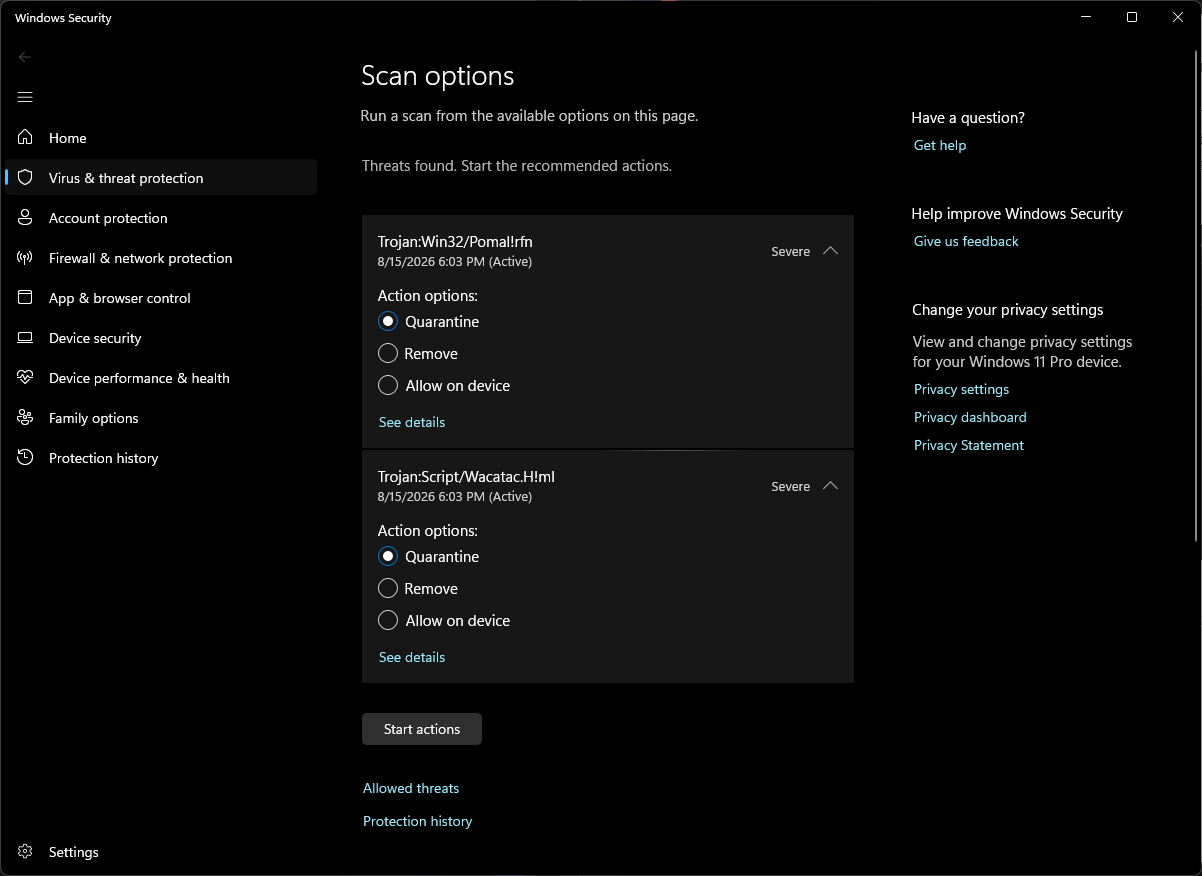Select Allow on device for Trojan:Script/Wacatac.H!ml

pyautogui.click(x=388, y=621)
